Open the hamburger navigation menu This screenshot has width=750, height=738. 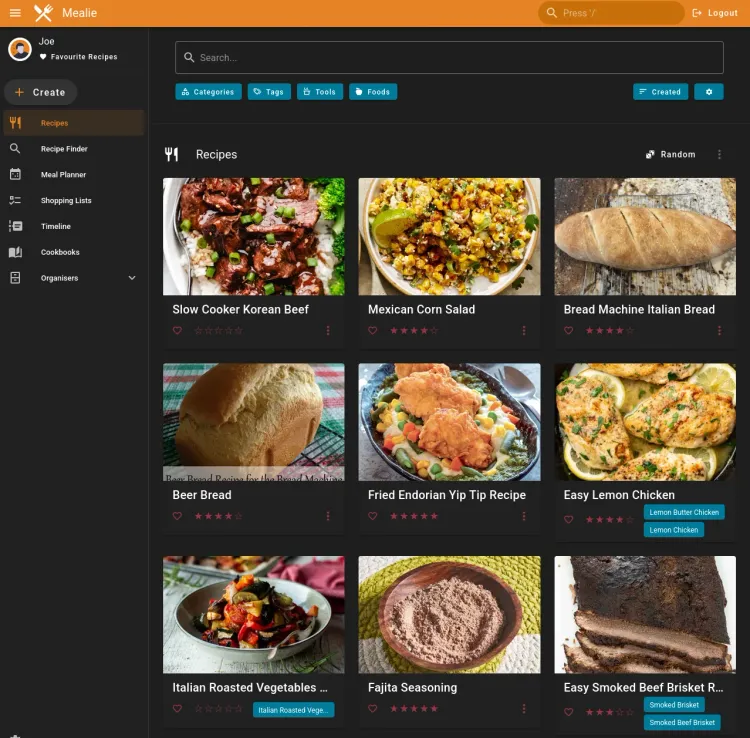point(15,13)
